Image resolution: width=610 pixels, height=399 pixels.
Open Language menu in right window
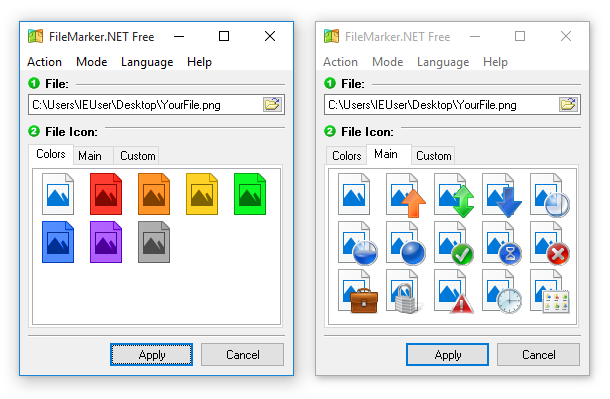pyautogui.click(x=443, y=62)
